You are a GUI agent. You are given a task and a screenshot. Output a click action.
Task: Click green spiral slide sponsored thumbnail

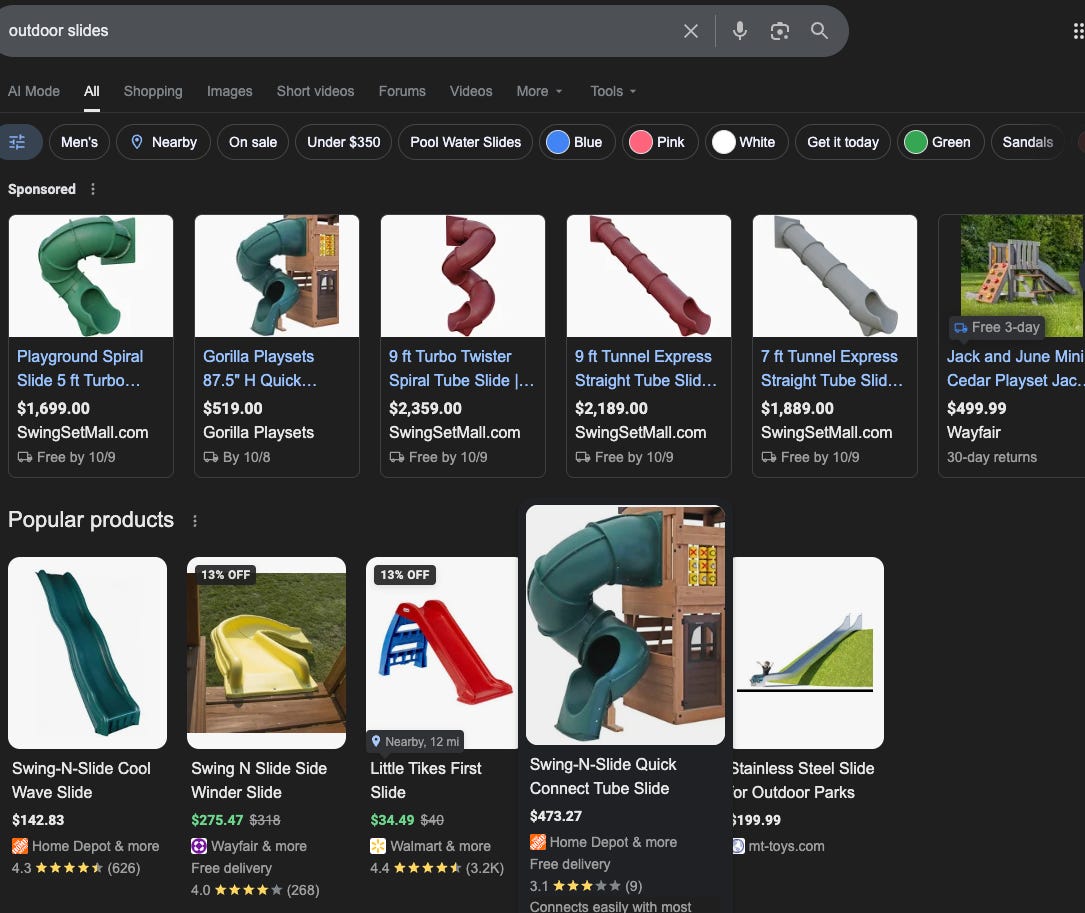[91, 275]
